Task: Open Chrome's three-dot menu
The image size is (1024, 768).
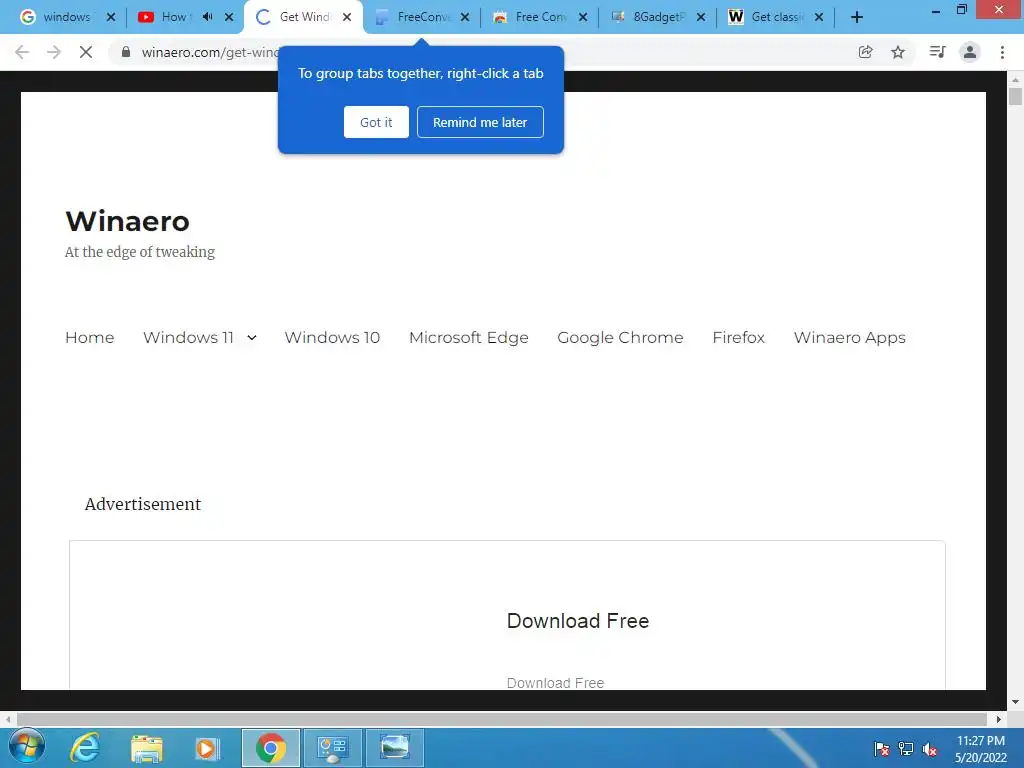Action: [1002, 52]
